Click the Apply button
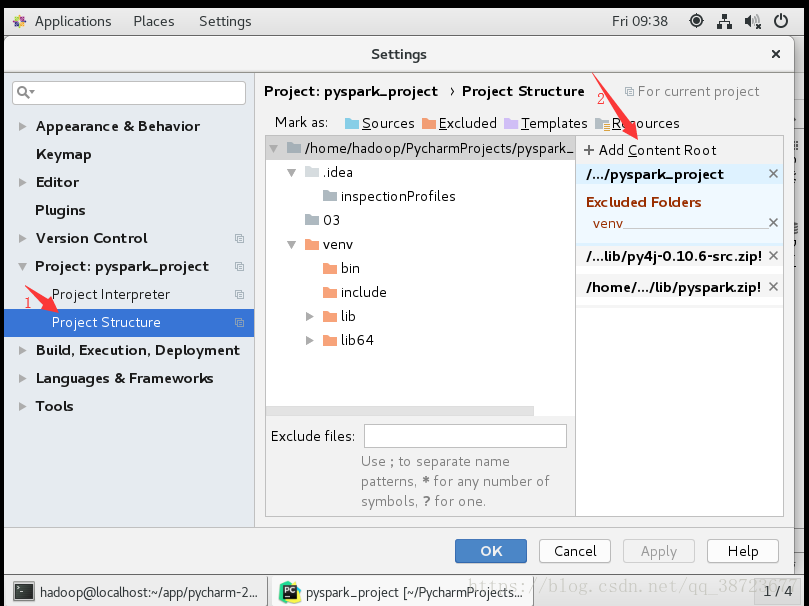 pyautogui.click(x=659, y=551)
